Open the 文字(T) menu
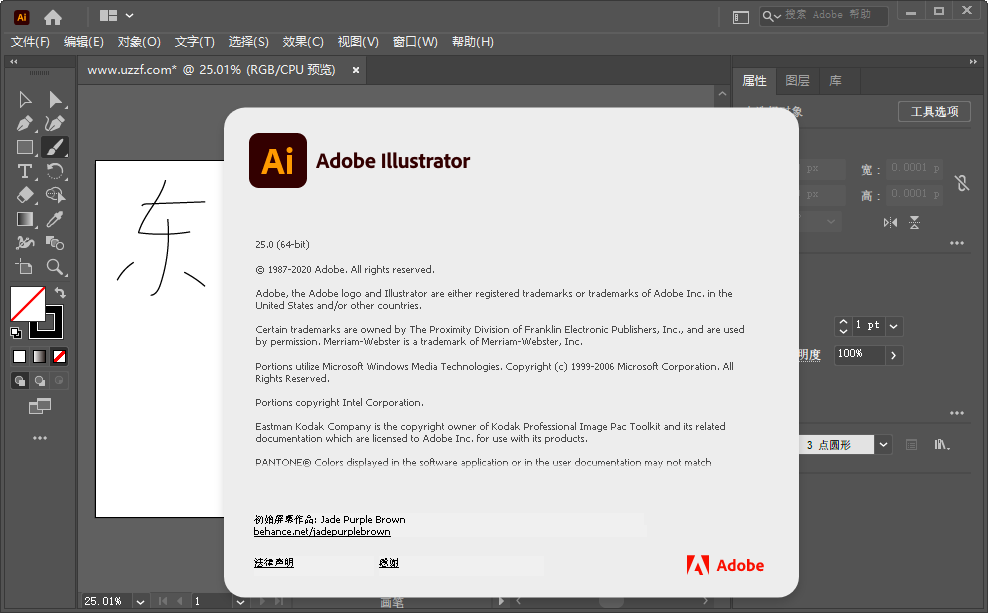This screenshot has height=613, width=988. tap(195, 42)
